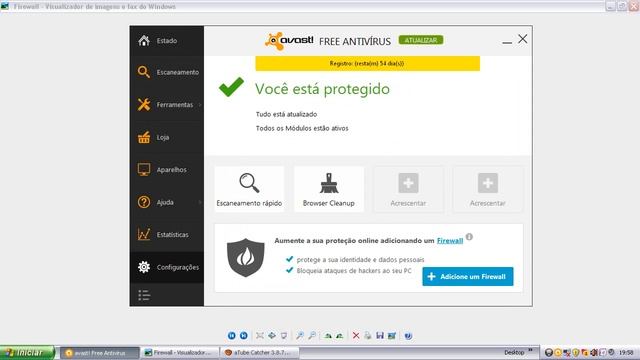Click the "Tudo está atualizado" text
The height and width of the screenshot is (360, 640).
287,114
